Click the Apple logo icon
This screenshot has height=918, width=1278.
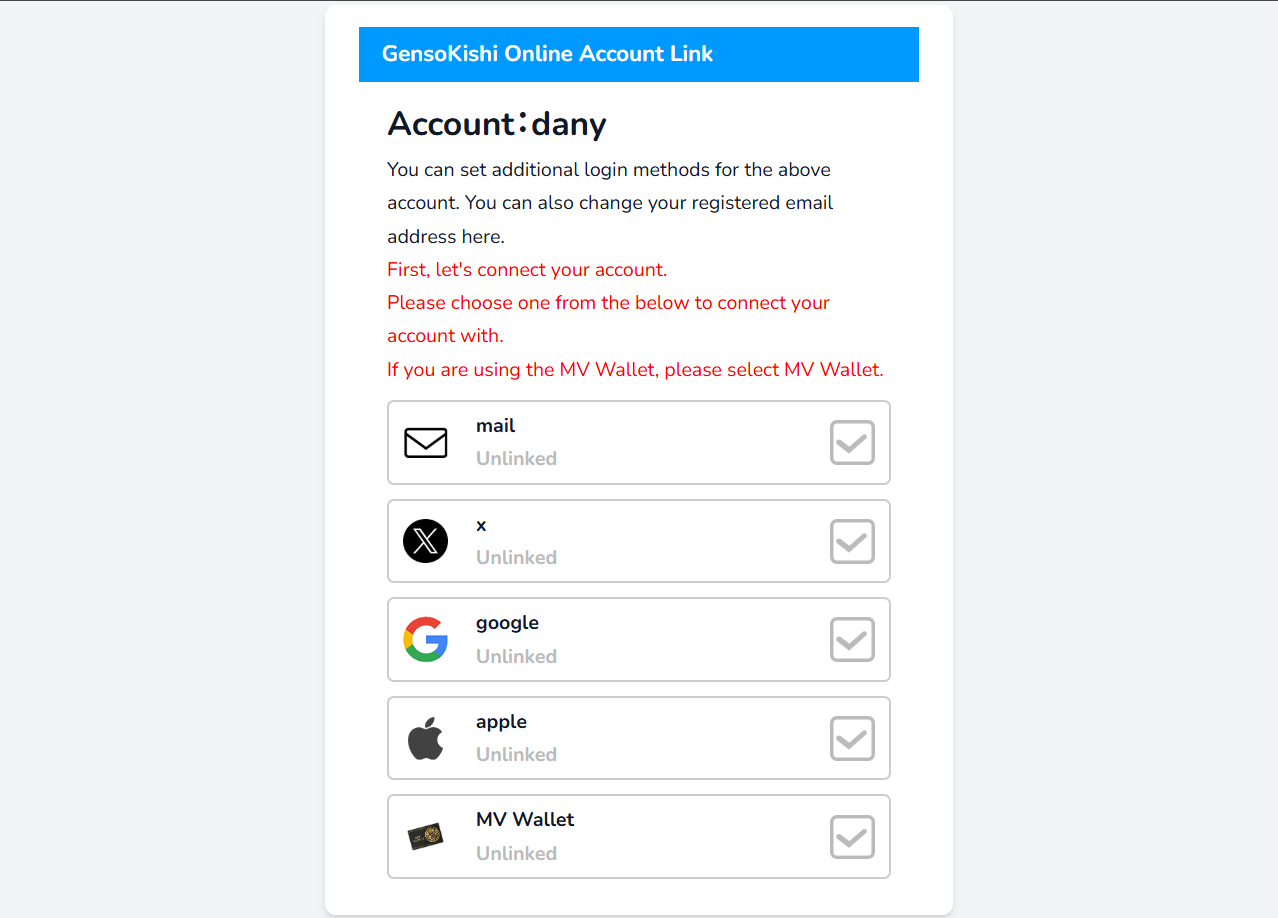pos(426,739)
